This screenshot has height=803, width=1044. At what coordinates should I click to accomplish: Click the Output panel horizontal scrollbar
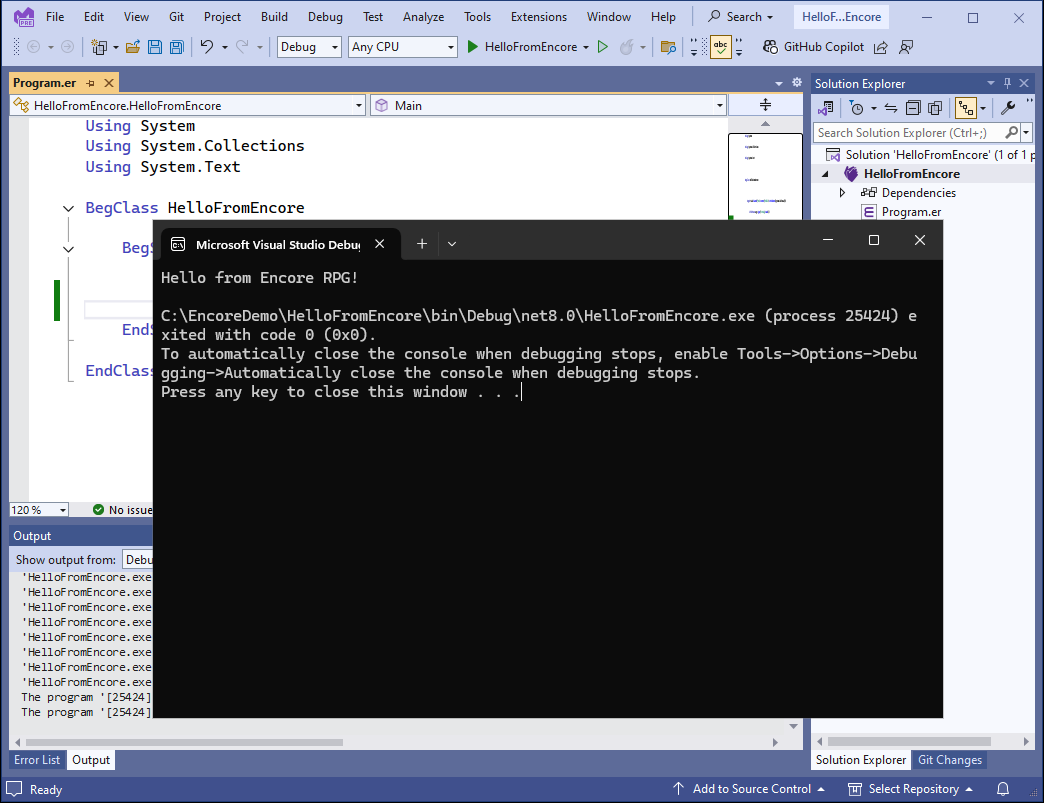coord(184,742)
